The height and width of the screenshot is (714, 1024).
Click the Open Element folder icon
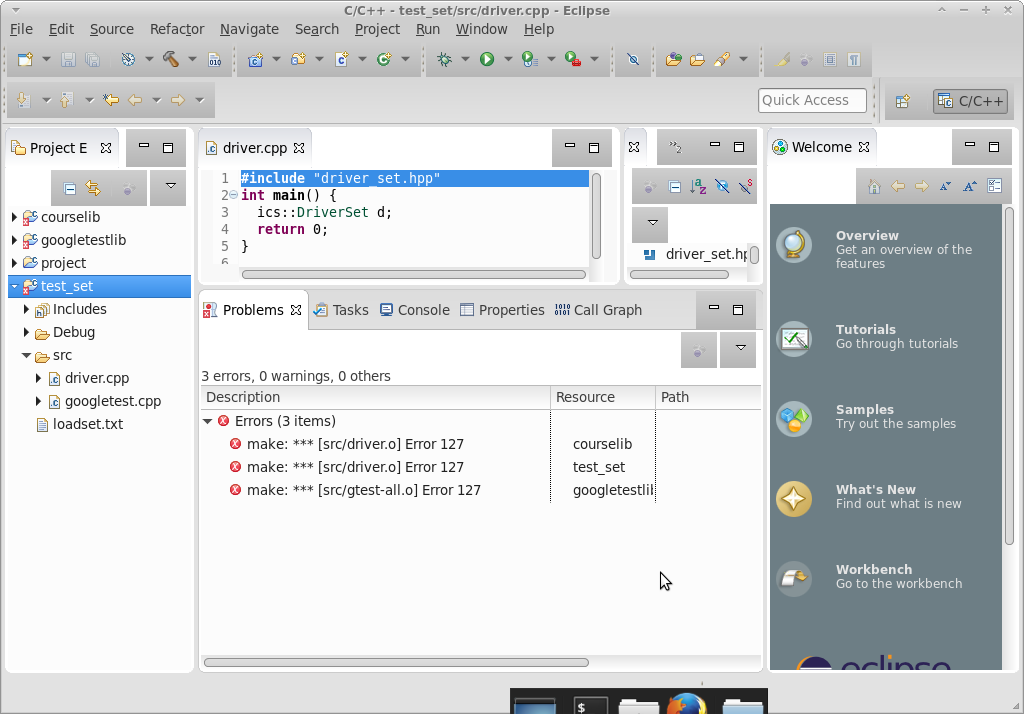(673, 59)
